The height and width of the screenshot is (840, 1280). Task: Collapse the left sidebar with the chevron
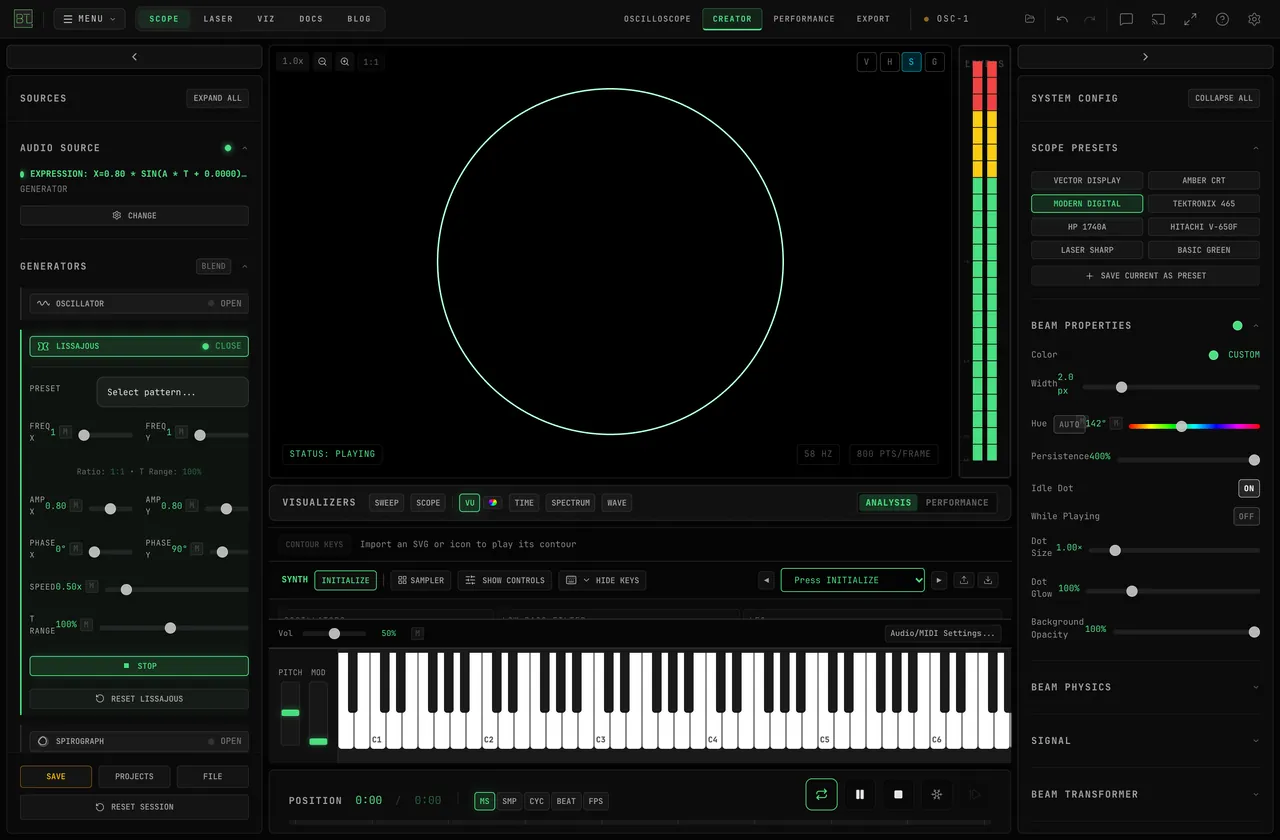[135, 57]
